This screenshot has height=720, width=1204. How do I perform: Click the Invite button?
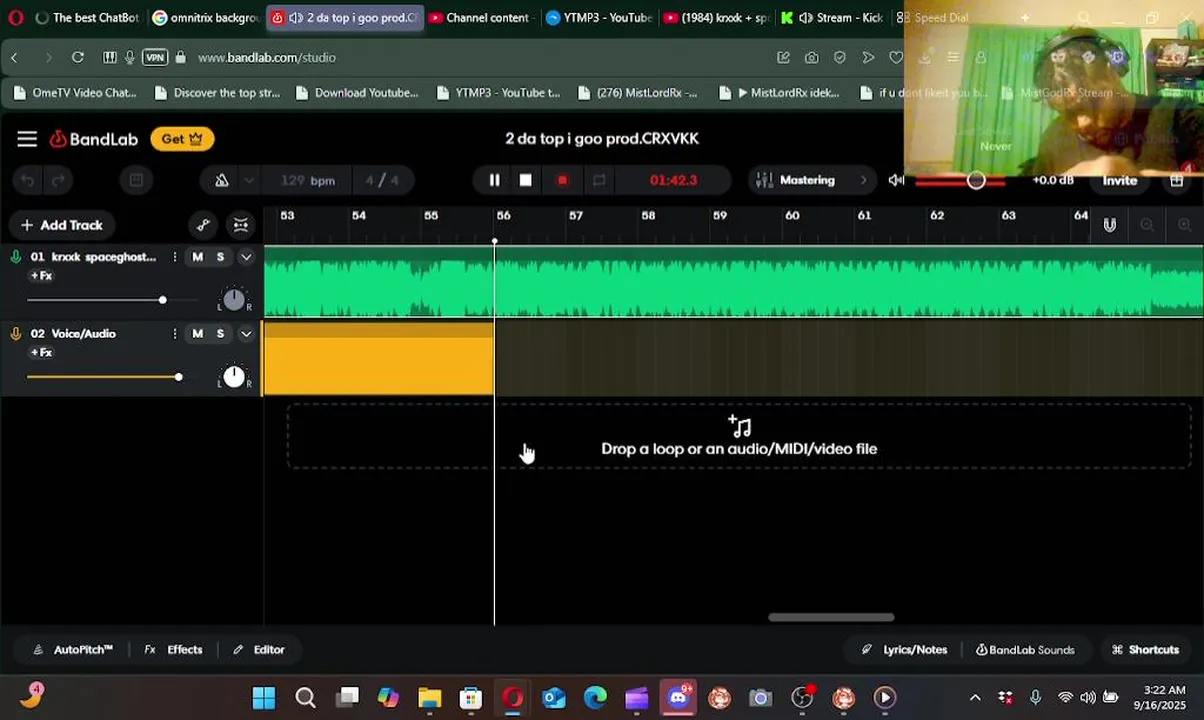coord(1120,180)
